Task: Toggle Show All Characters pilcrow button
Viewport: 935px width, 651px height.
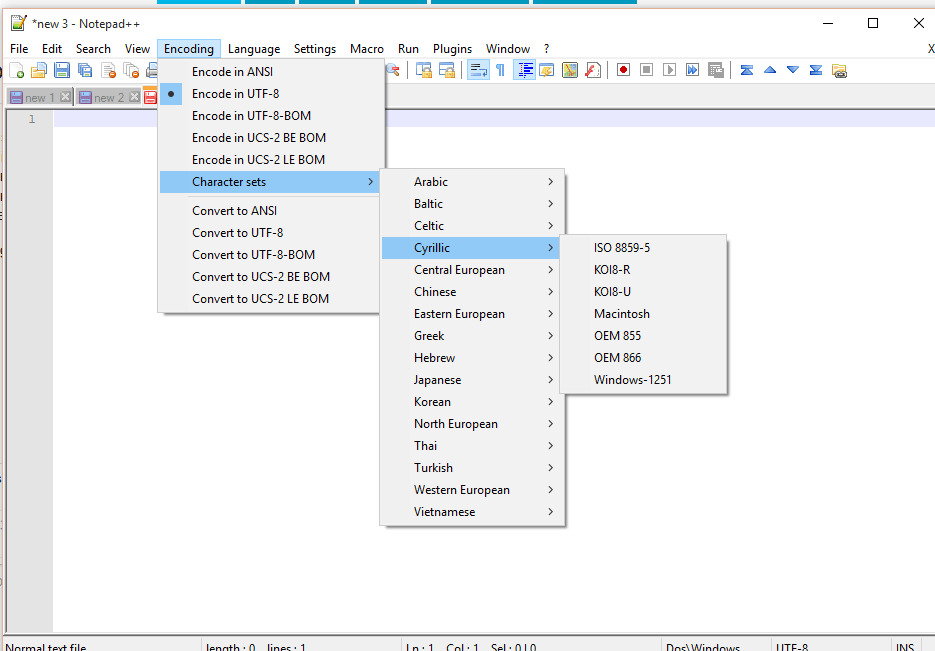Action: [x=501, y=70]
